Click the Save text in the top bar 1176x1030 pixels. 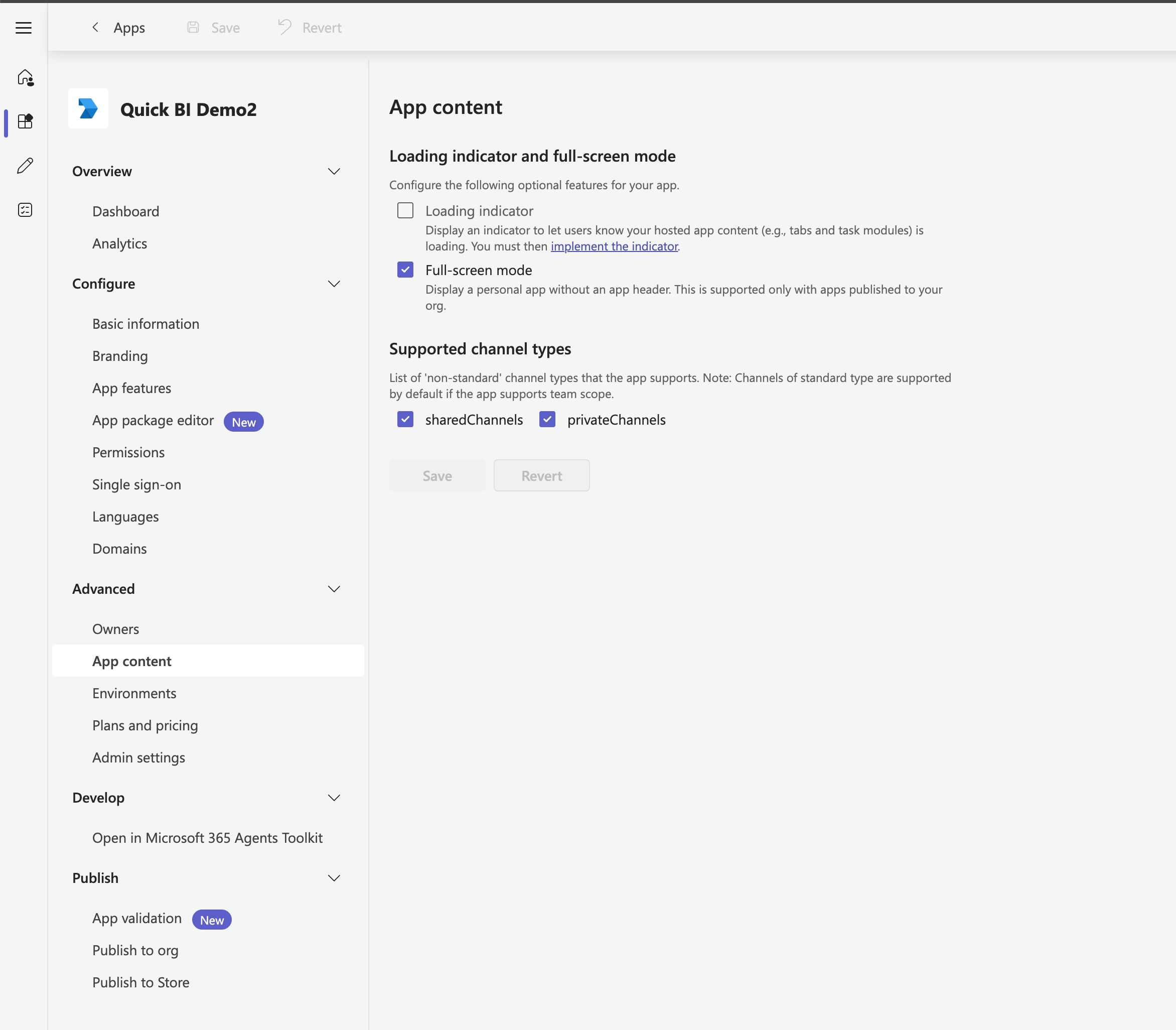coord(226,28)
